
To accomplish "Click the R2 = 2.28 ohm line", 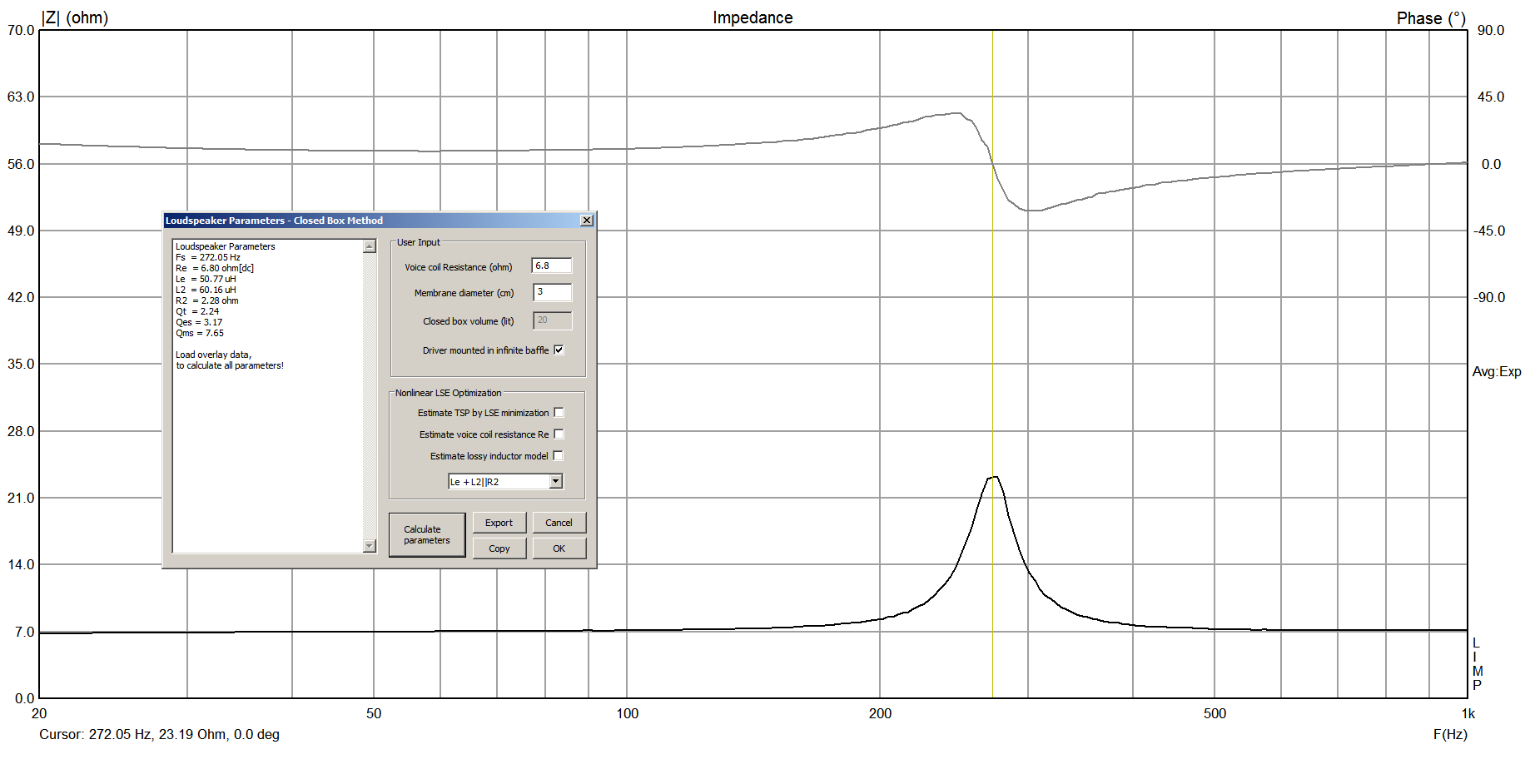I will click(x=207, y=300).
